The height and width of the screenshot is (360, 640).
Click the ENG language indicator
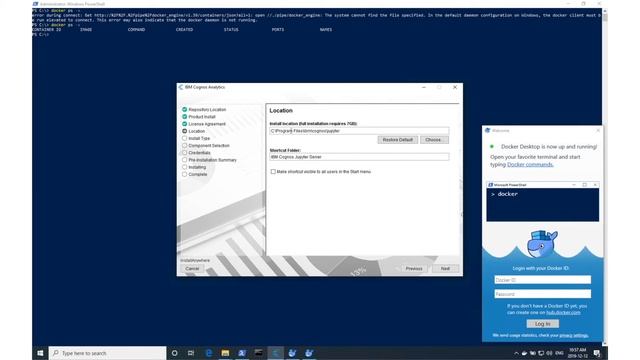coord(560,353)
